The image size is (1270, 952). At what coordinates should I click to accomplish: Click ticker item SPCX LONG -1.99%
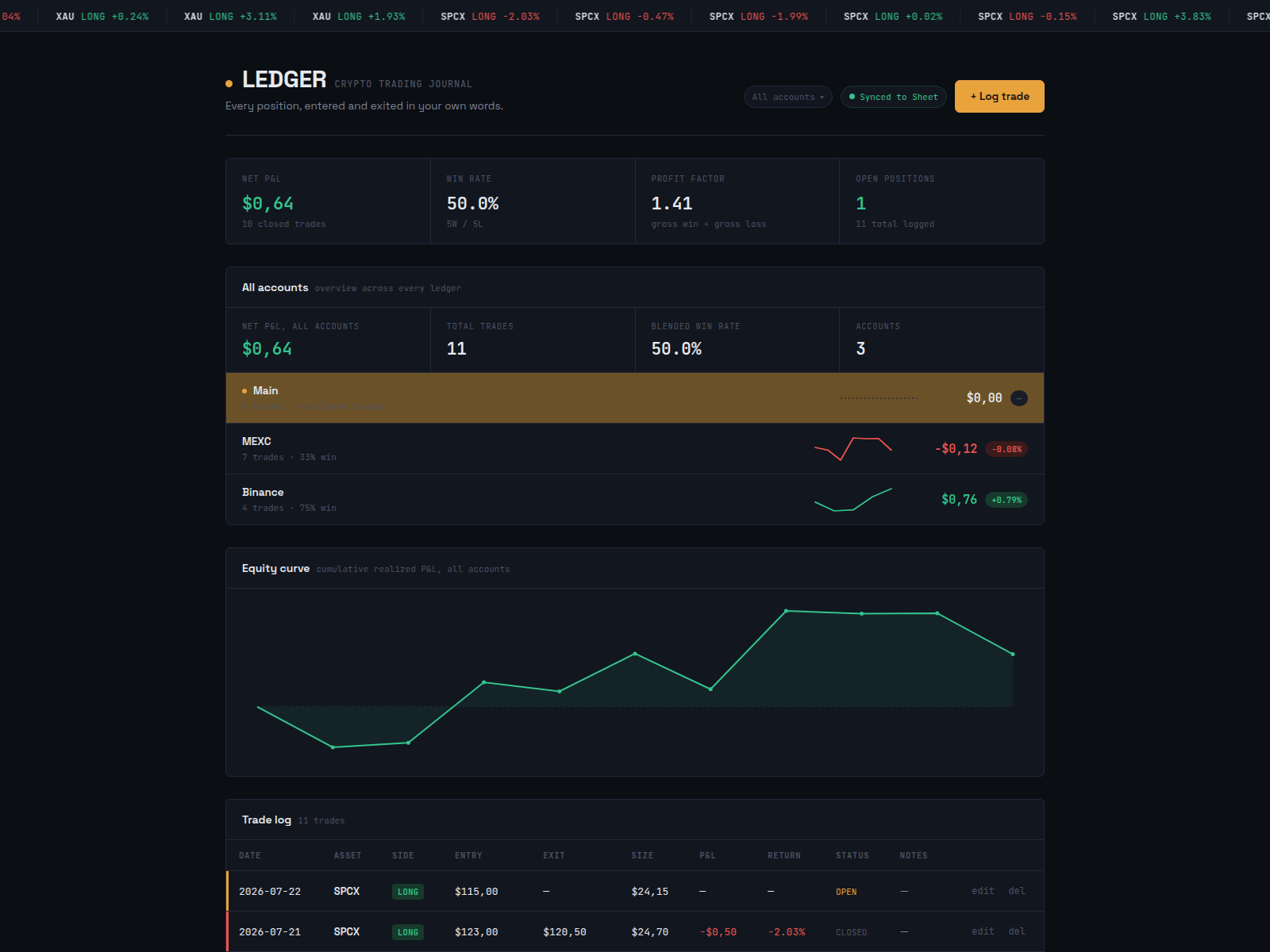[x=759, y=16]
